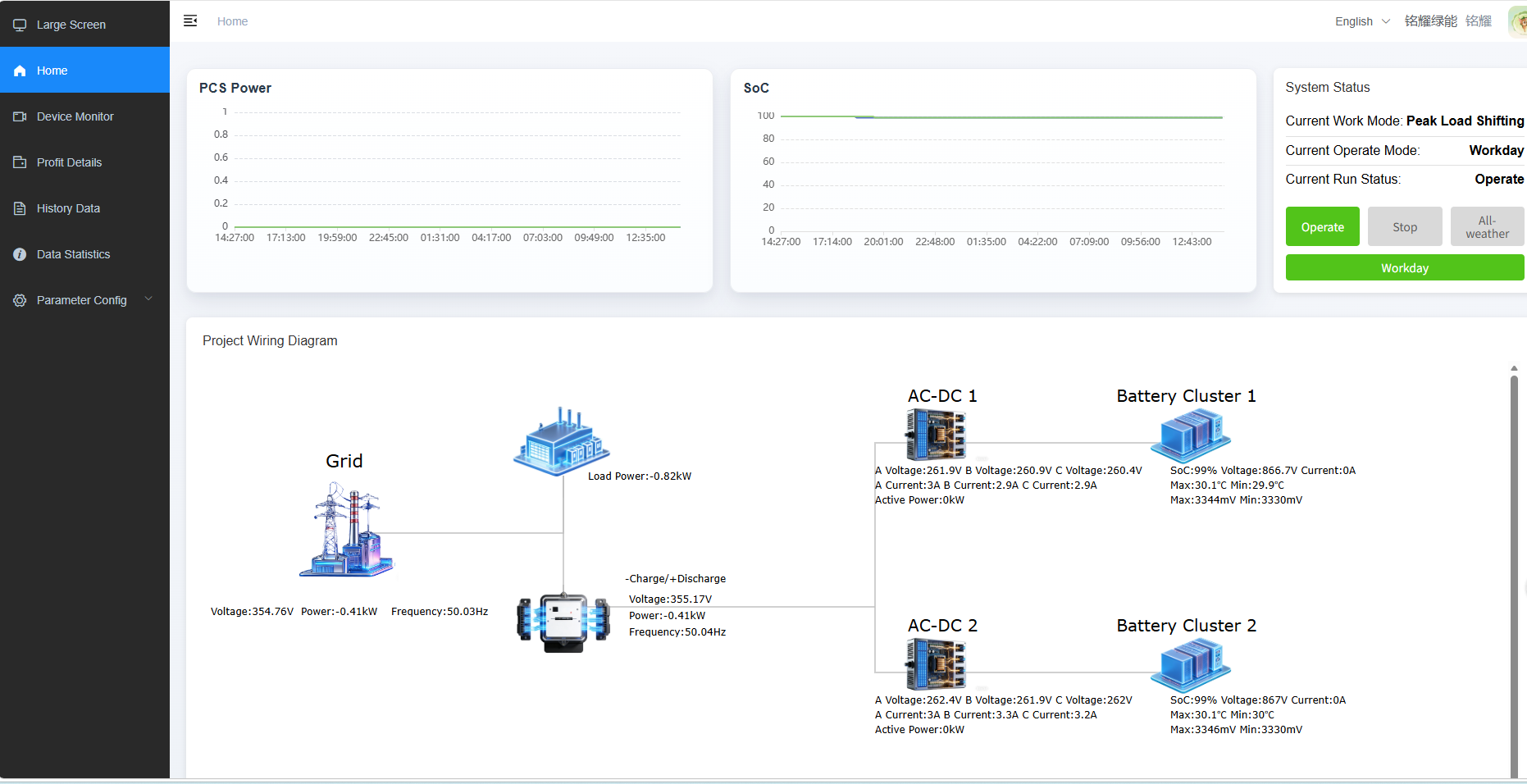Screen dimensions: 1527x784
Task: Open the language selector chevron
Action: tap(1384, 21)
